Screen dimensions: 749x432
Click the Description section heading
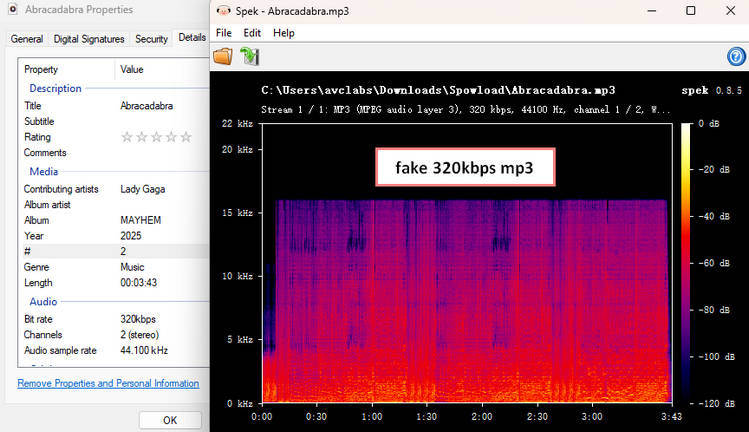point(55,88)
